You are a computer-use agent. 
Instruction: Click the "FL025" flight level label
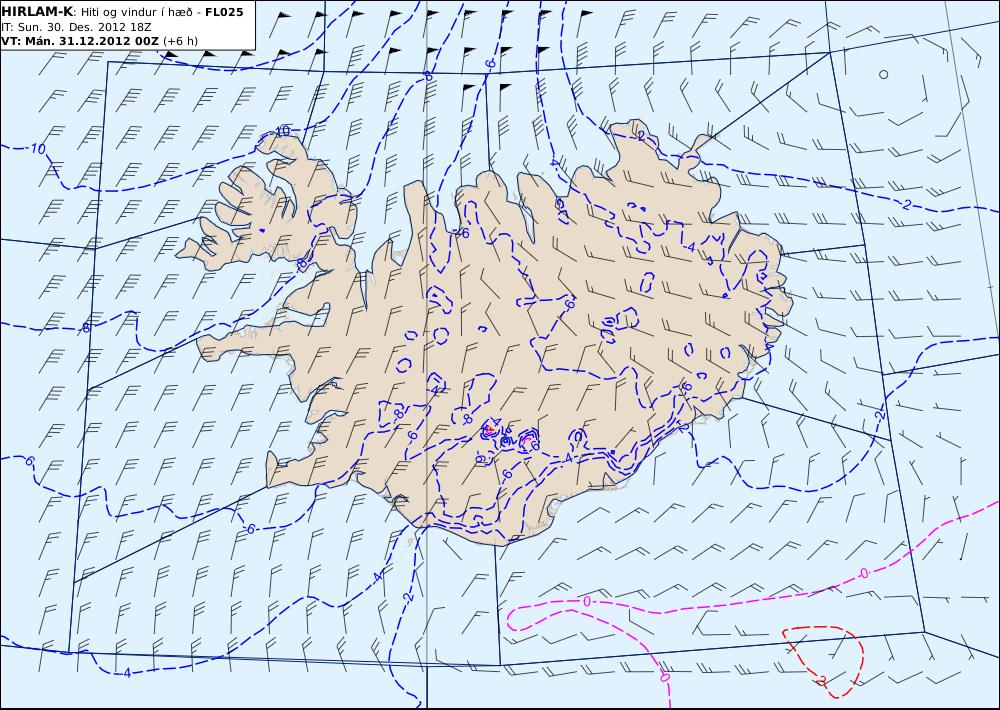click(224, 12)
